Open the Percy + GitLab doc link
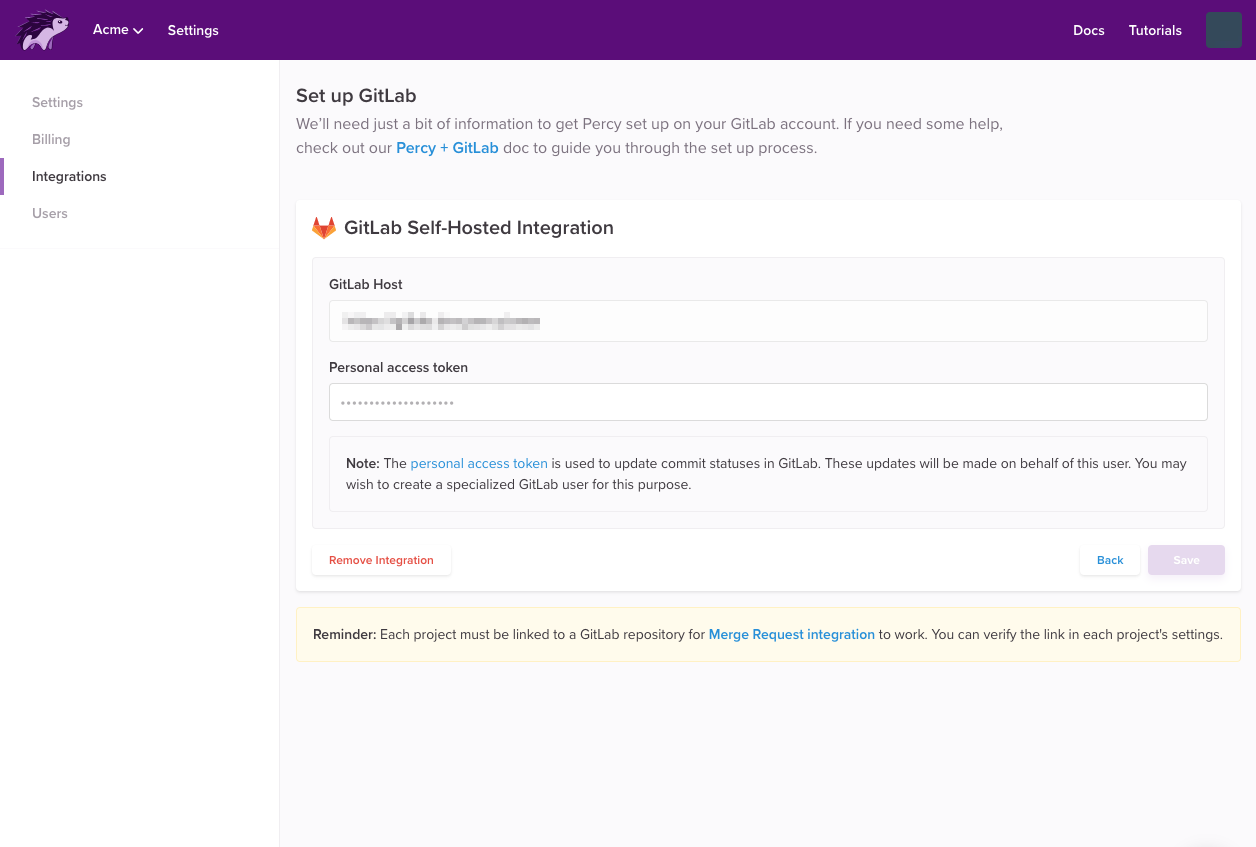The image size is (1256, 847). pyautogui.click(x=447, y=148)
